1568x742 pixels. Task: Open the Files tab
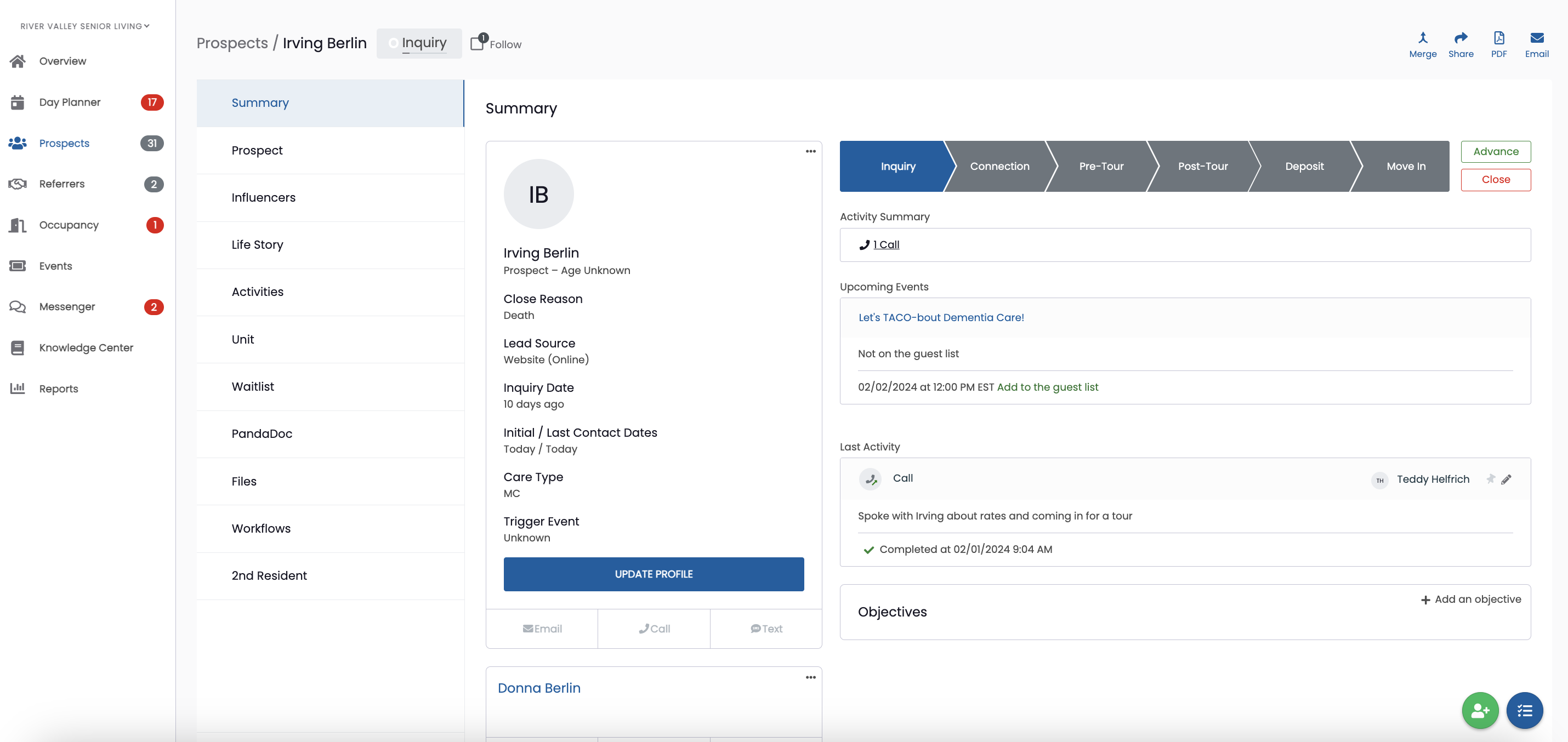330,481
